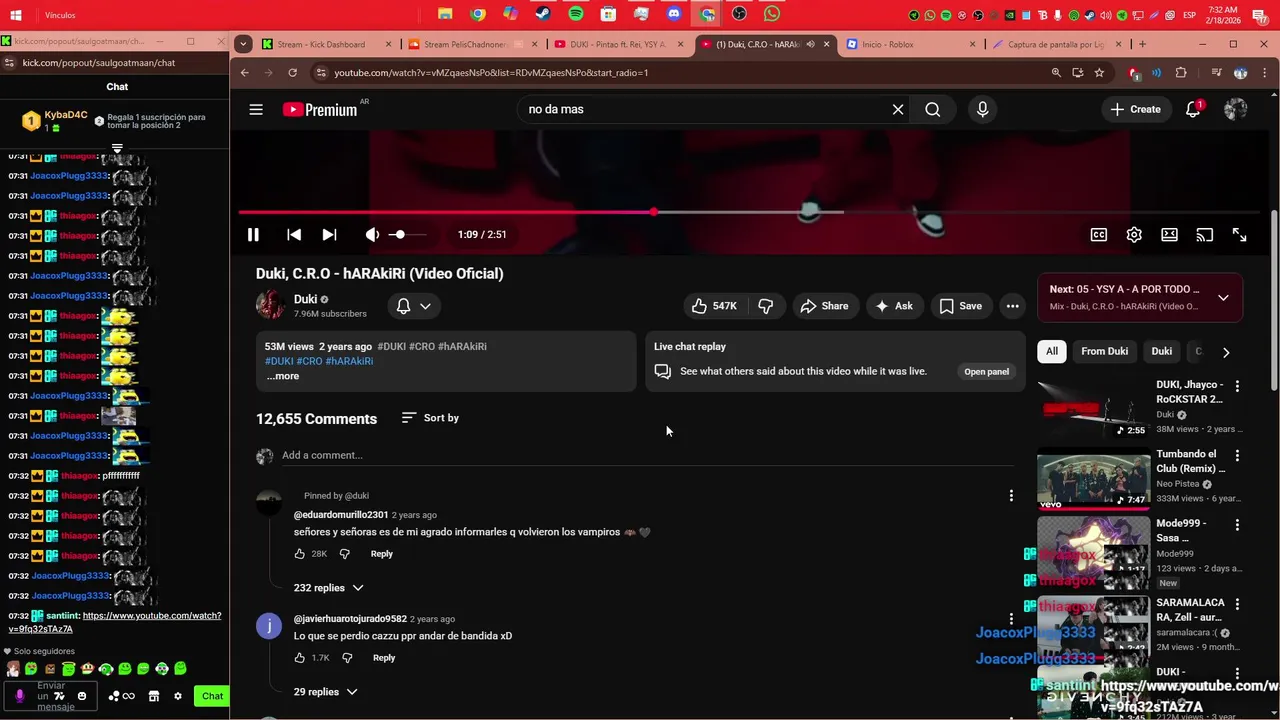Open Chrome extensions puzzle icon
The image size is (1280, 720).
coord(1181,73)
